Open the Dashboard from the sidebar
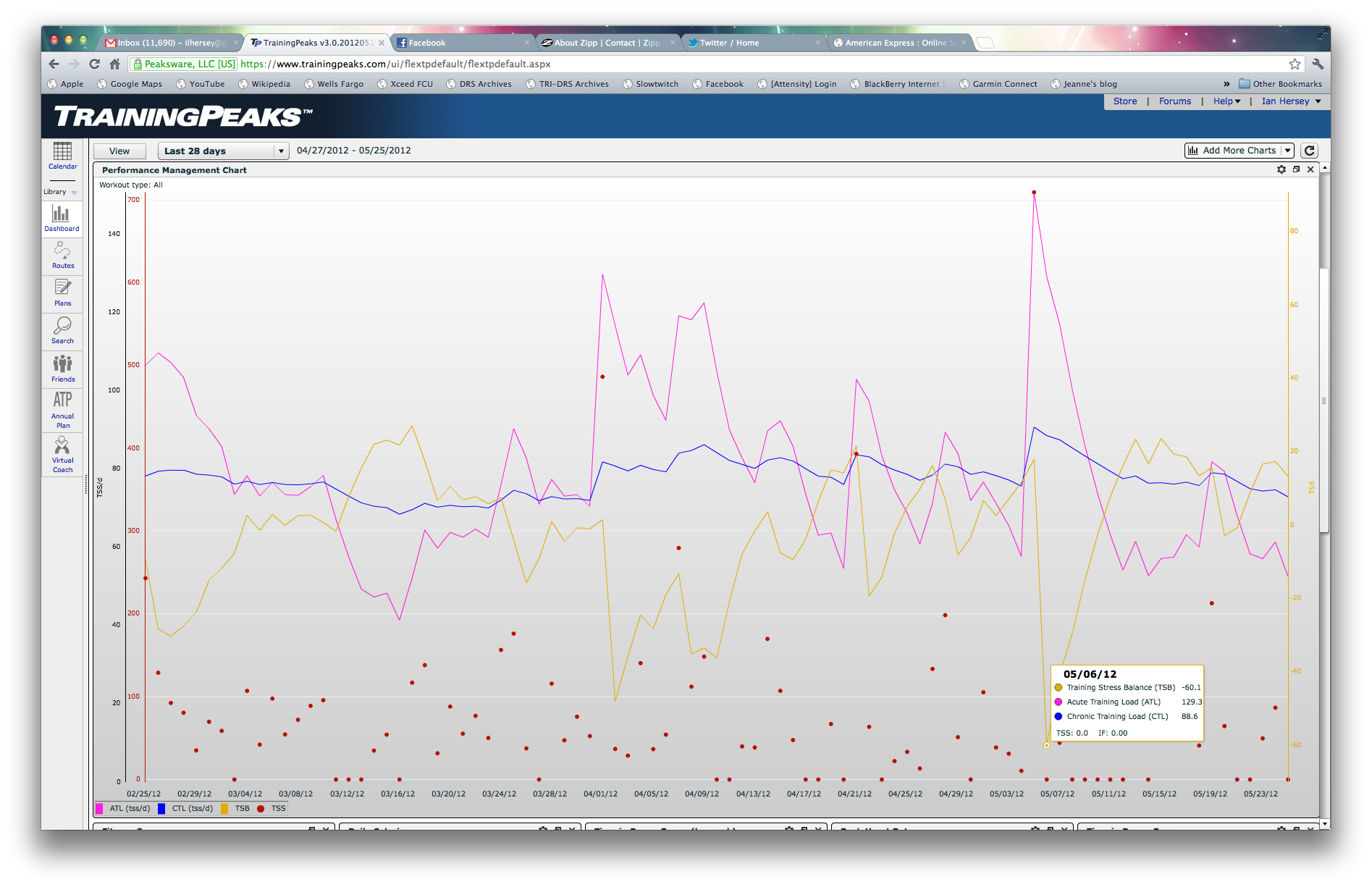Viewport: 1372px width, 887px height. pyautogui.click(x=62, y=218)
